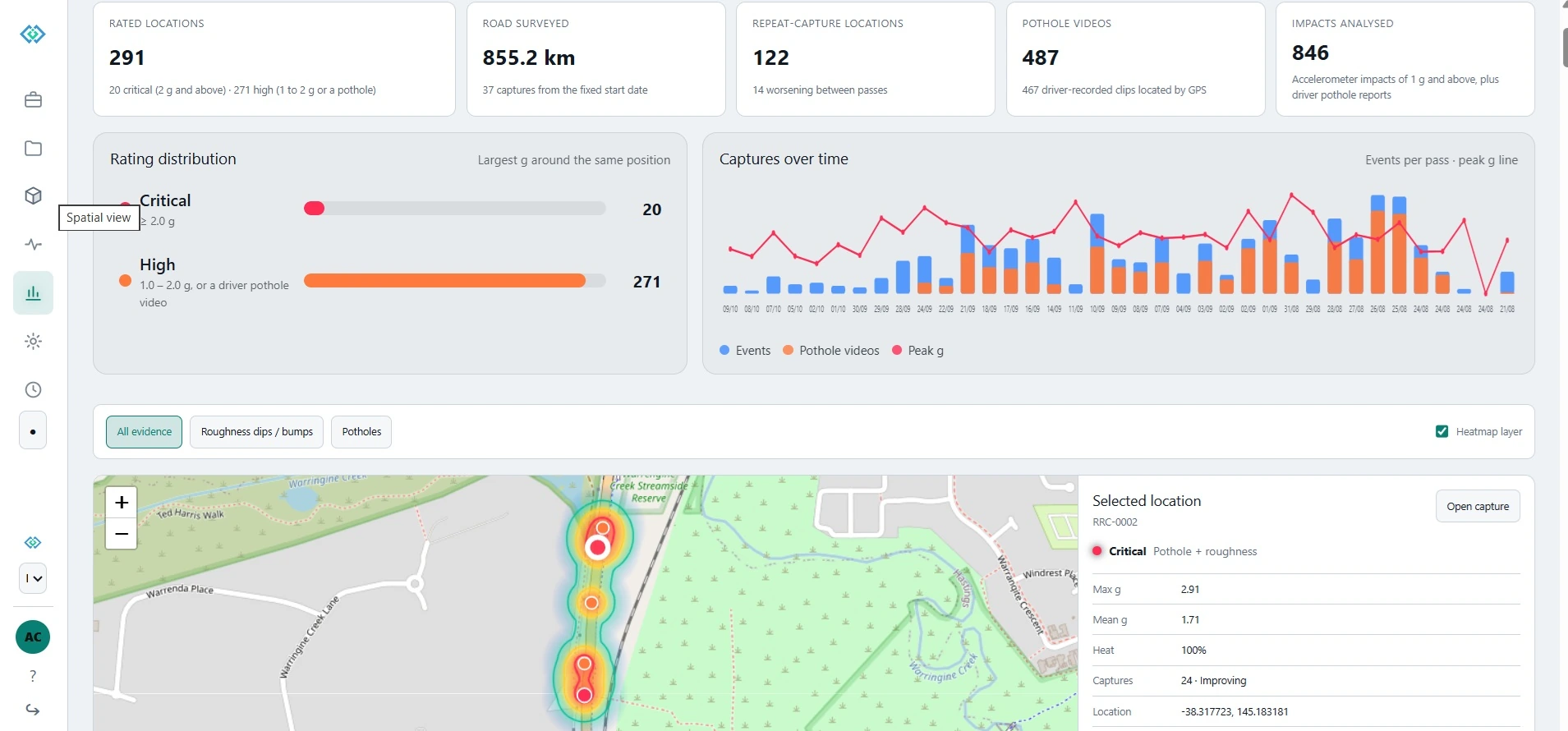Click the Rated Locations card
Viewport: 1568px width, 731px height.
tap(274, 59)
